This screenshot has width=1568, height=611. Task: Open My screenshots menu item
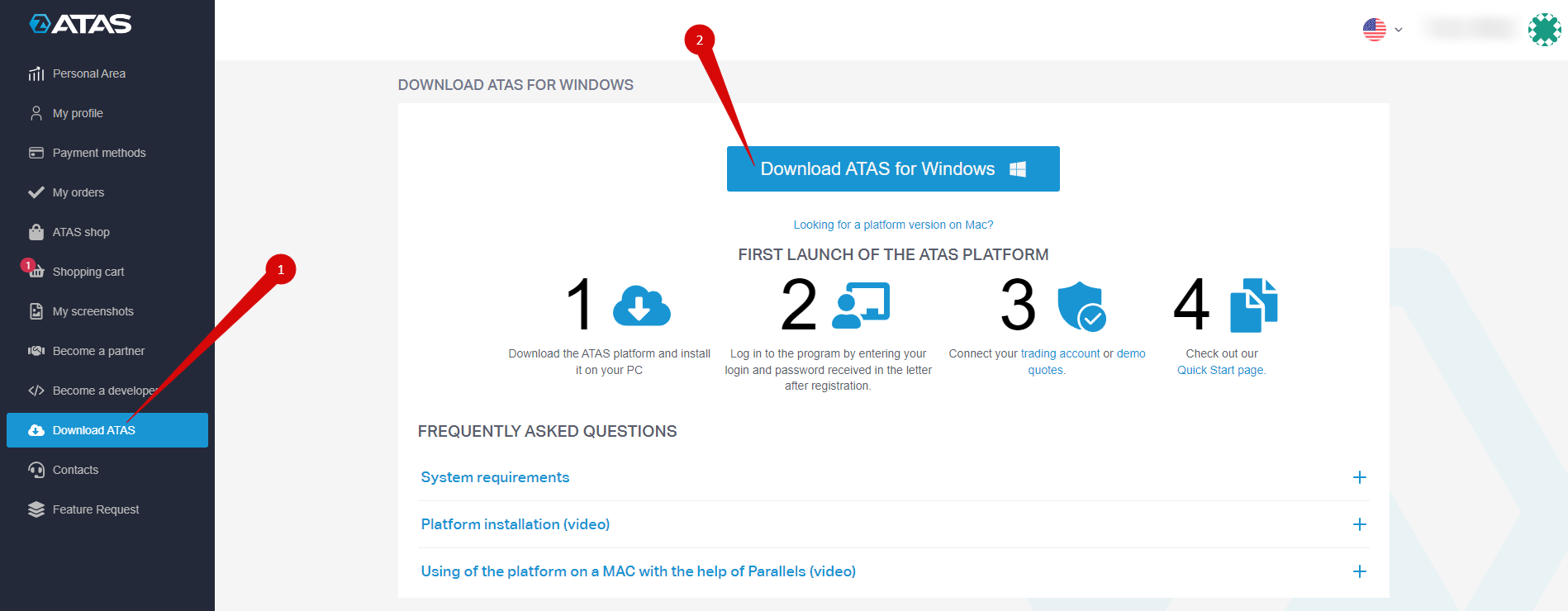pyautogui.click(x=107, y=311)
